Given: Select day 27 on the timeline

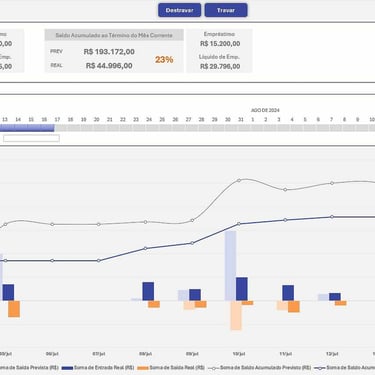Looking at the screenshot, I should click(x=189, y=119).
